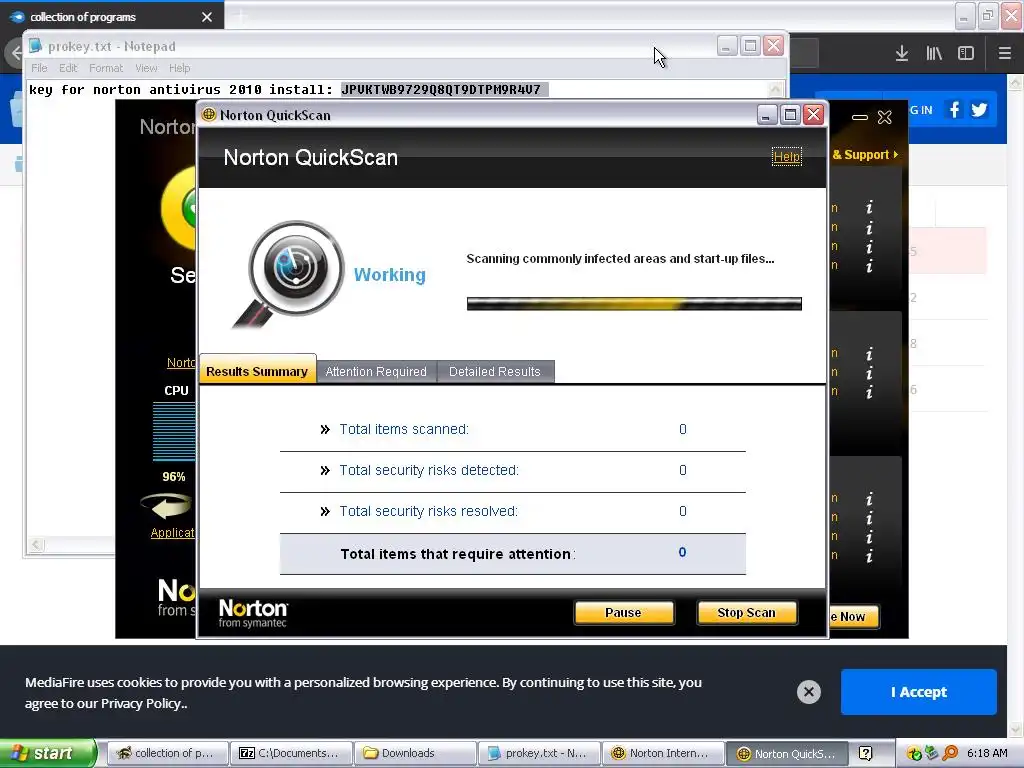Toggle the browser sidebar icon
Screen dimensions: 1024x768
pyautogui.click(x=966, y=54)
